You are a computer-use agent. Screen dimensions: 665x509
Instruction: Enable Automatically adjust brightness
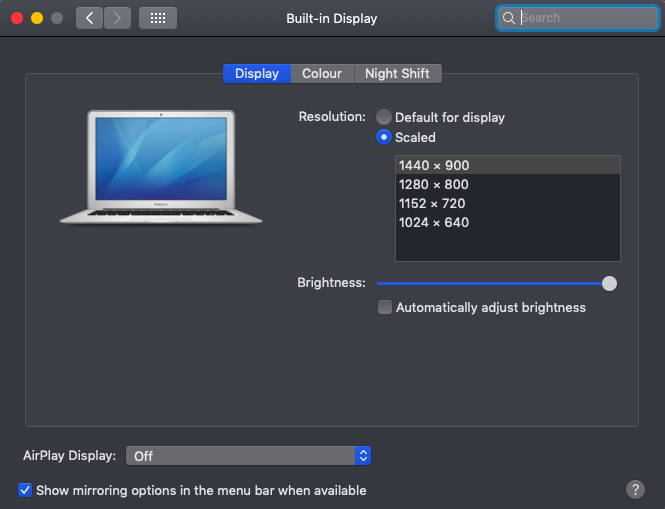(x=385, y=308)
